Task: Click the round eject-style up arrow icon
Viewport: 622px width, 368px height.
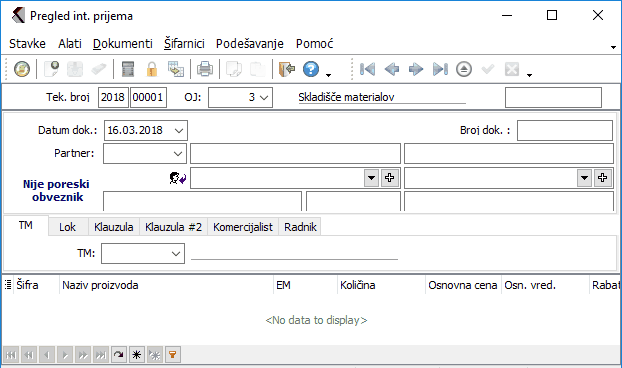Action: pos(464,69)
